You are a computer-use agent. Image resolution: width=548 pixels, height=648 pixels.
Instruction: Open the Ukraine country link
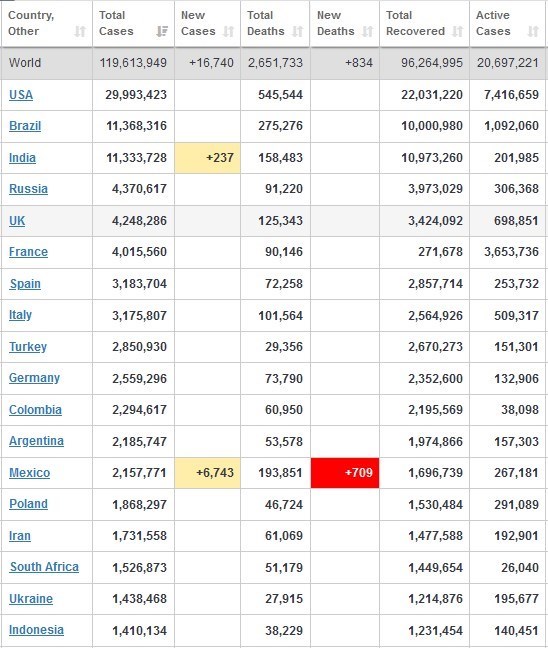[31, 598]
